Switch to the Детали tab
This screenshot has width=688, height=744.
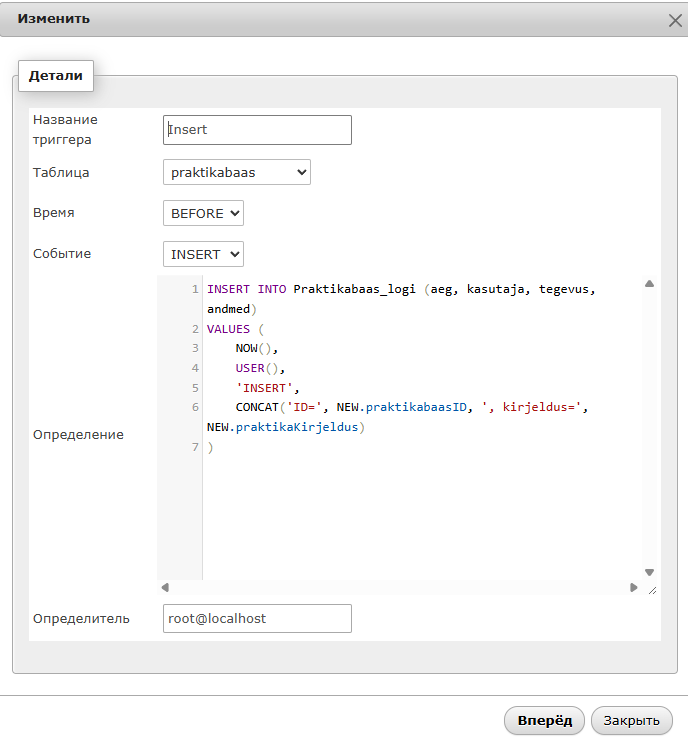tap(55, 75)
